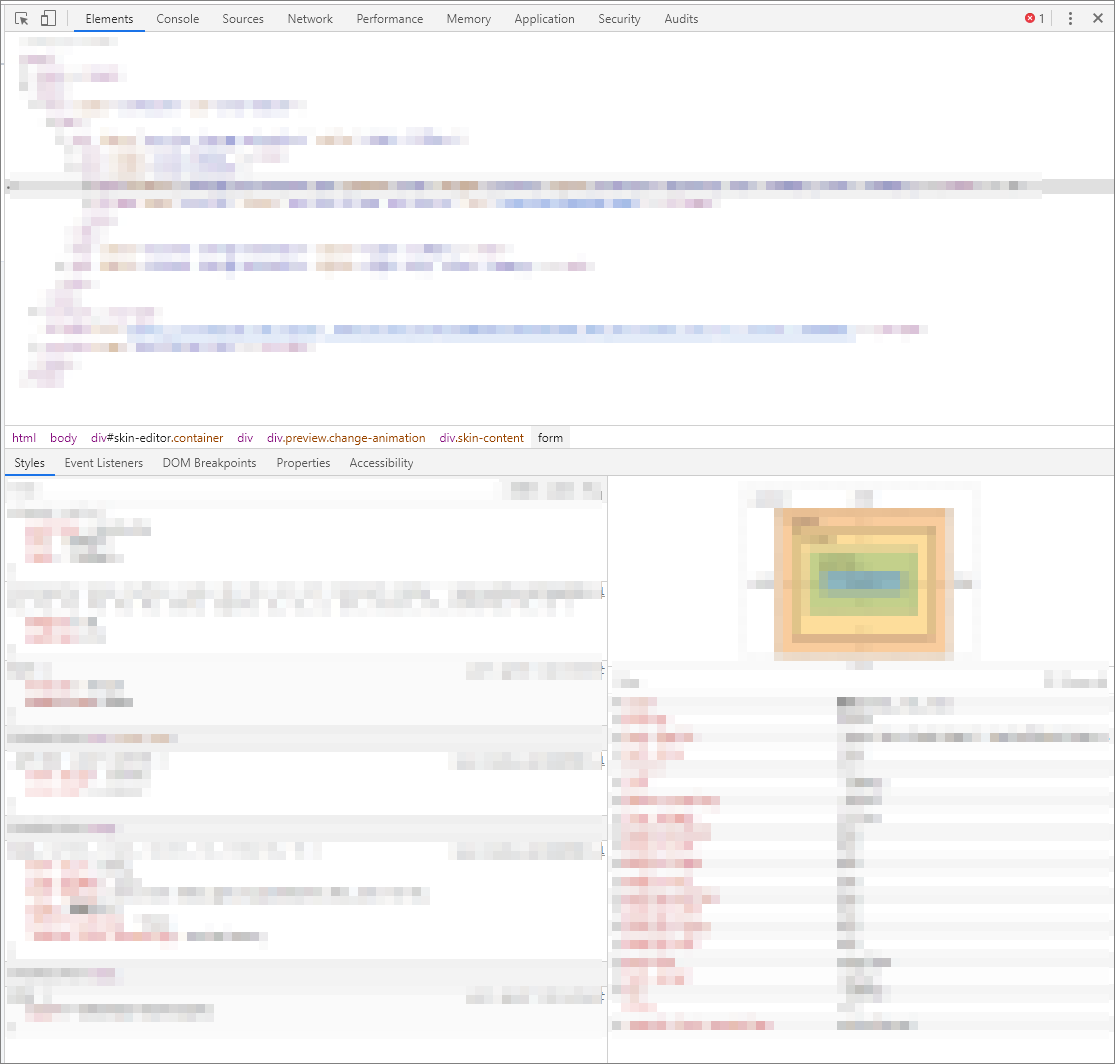Select the html breadcrumb

pos(24,438)
